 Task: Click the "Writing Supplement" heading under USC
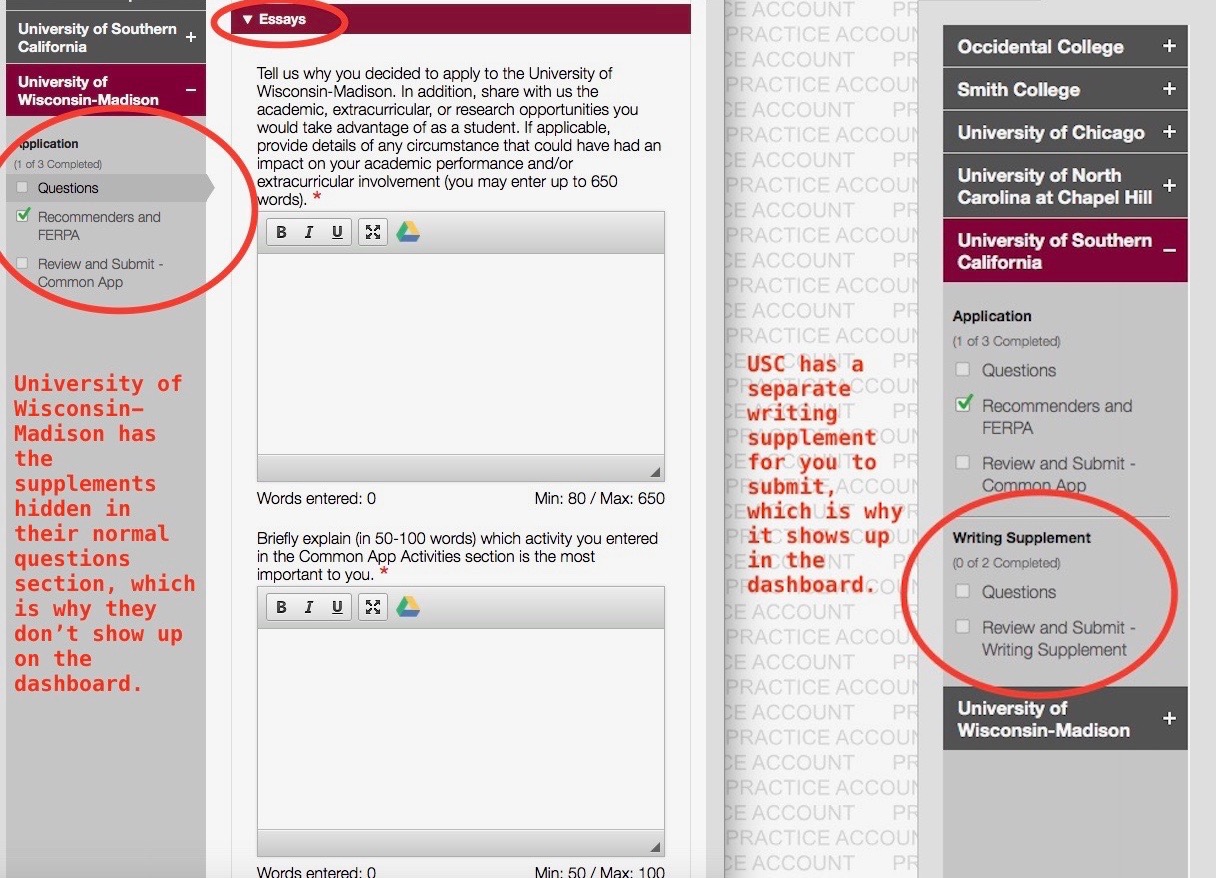pos(1022,538)
